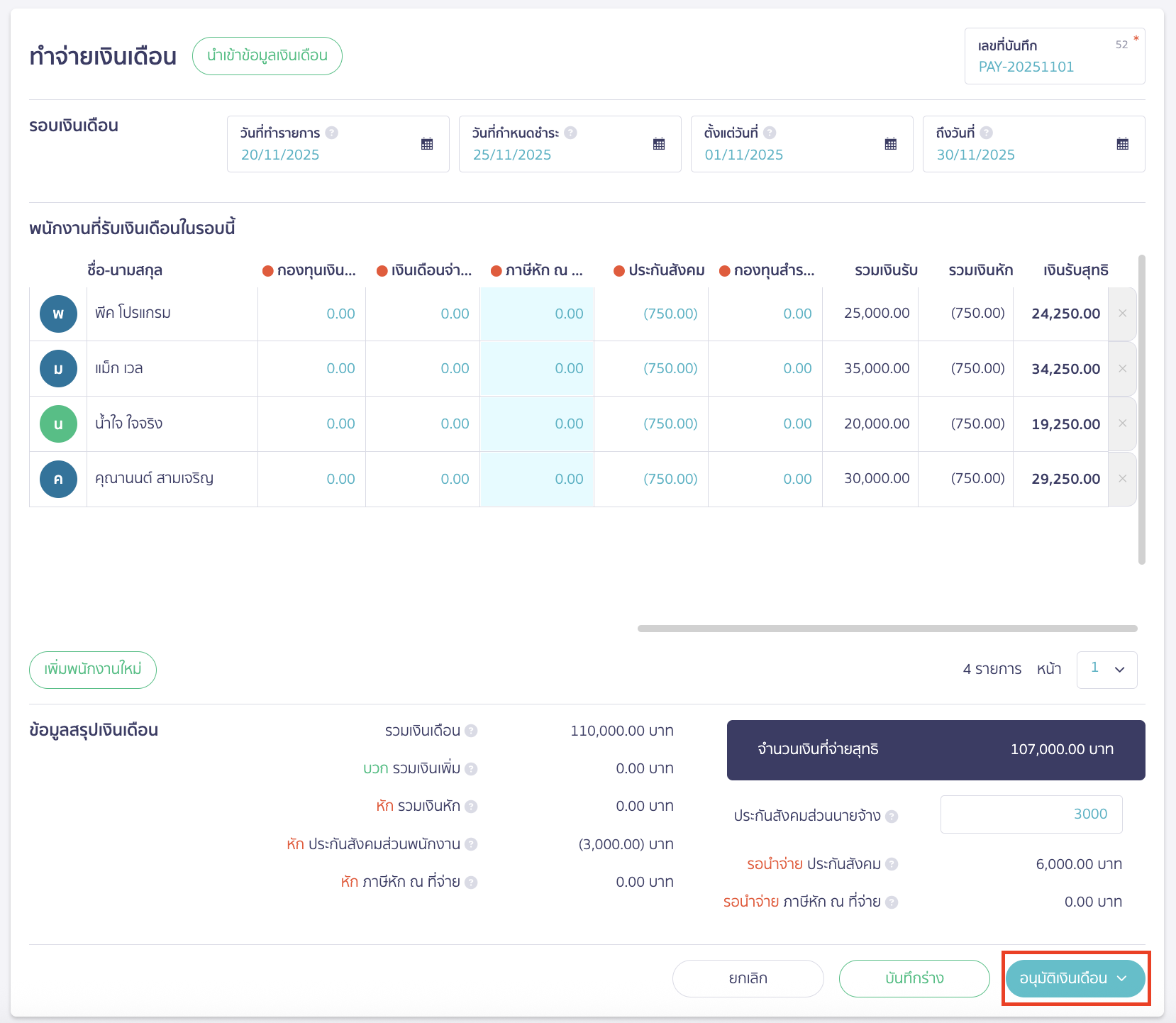The width and height of the screenshot is (1176, 1023).
Task: Toggle the ภาษีหัก ณ column indicator
Action: point(497,271)
